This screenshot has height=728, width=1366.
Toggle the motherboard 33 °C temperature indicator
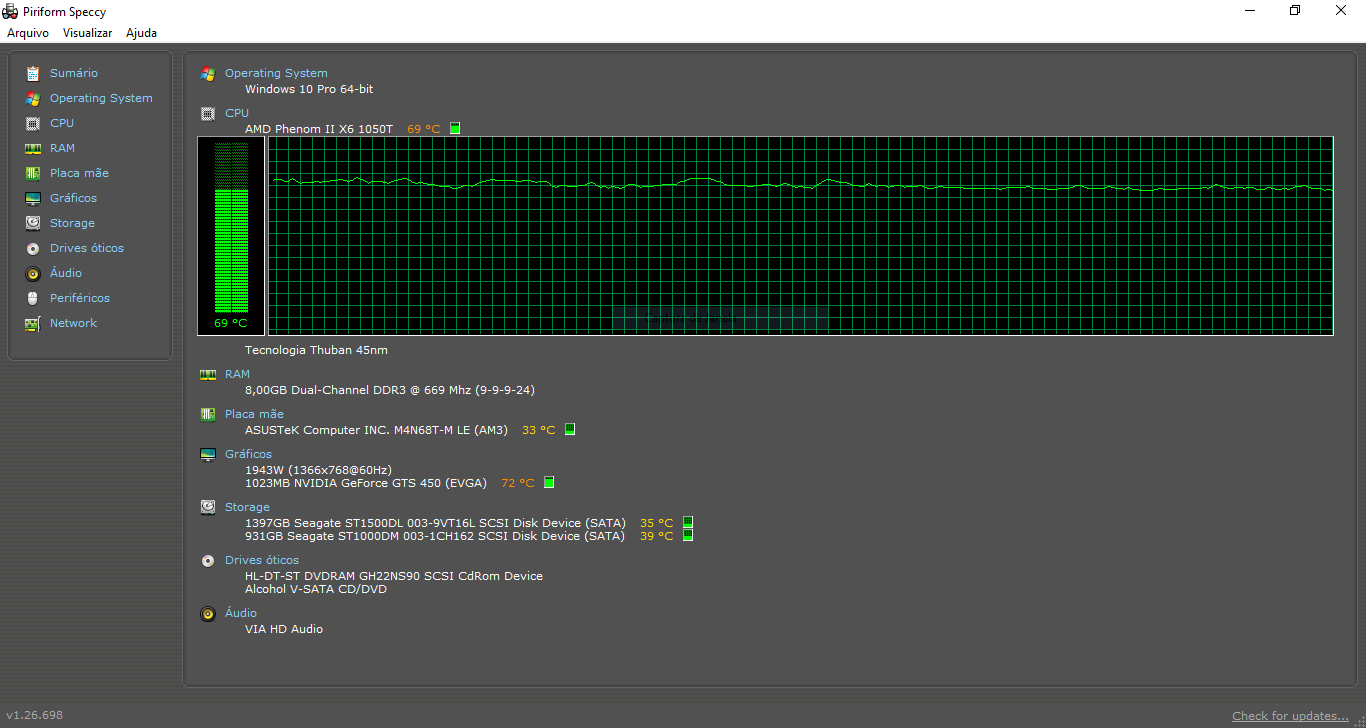[570, 429]
